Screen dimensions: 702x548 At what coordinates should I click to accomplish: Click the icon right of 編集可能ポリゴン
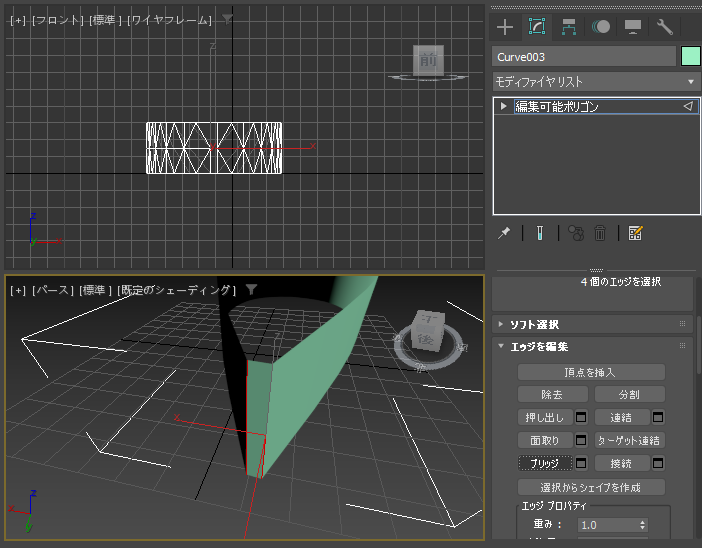689,106
